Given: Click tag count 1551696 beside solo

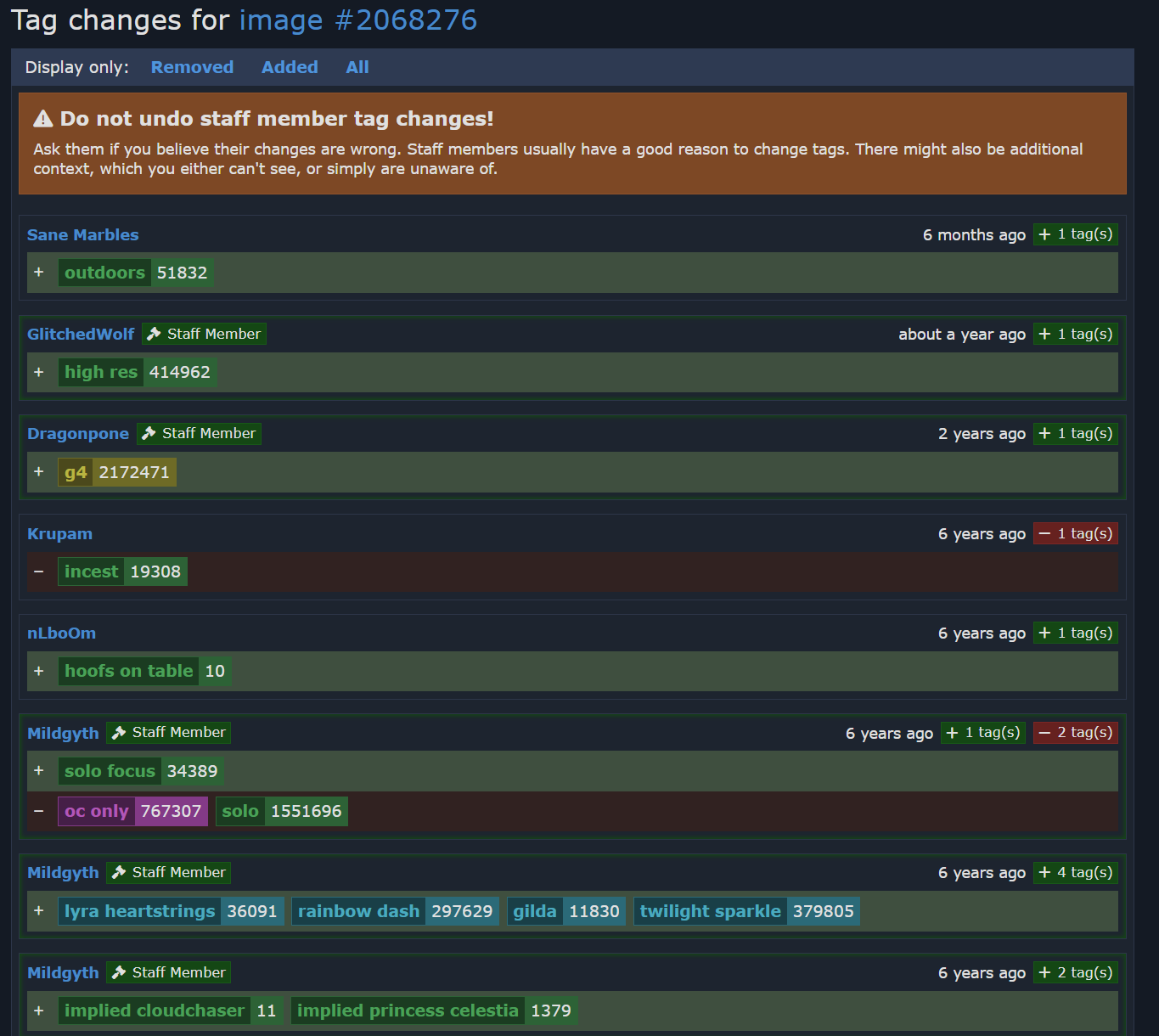Looking at the screenshot, I should click(306, 811).
